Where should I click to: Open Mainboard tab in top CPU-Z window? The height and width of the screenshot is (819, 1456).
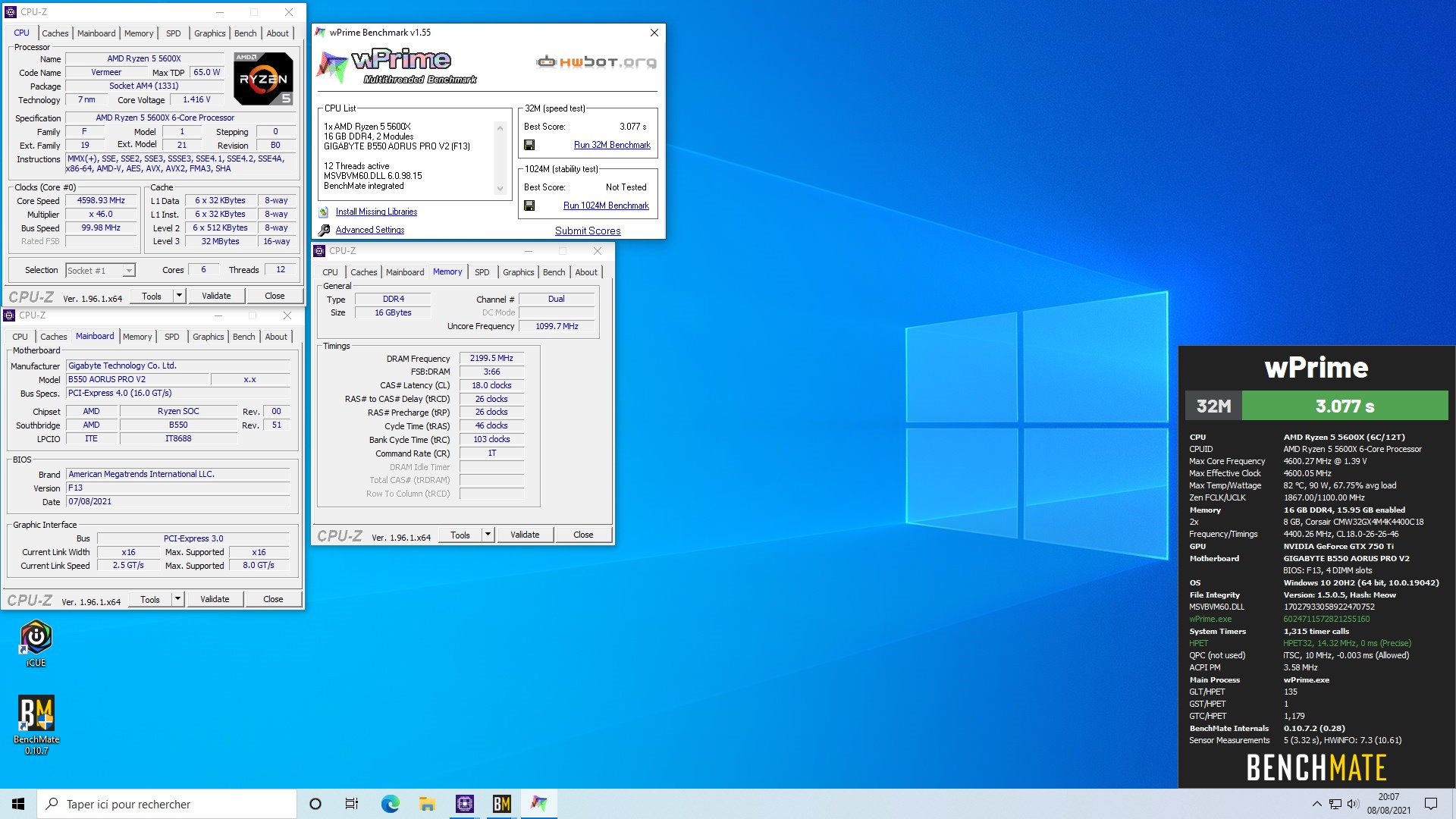96,33
